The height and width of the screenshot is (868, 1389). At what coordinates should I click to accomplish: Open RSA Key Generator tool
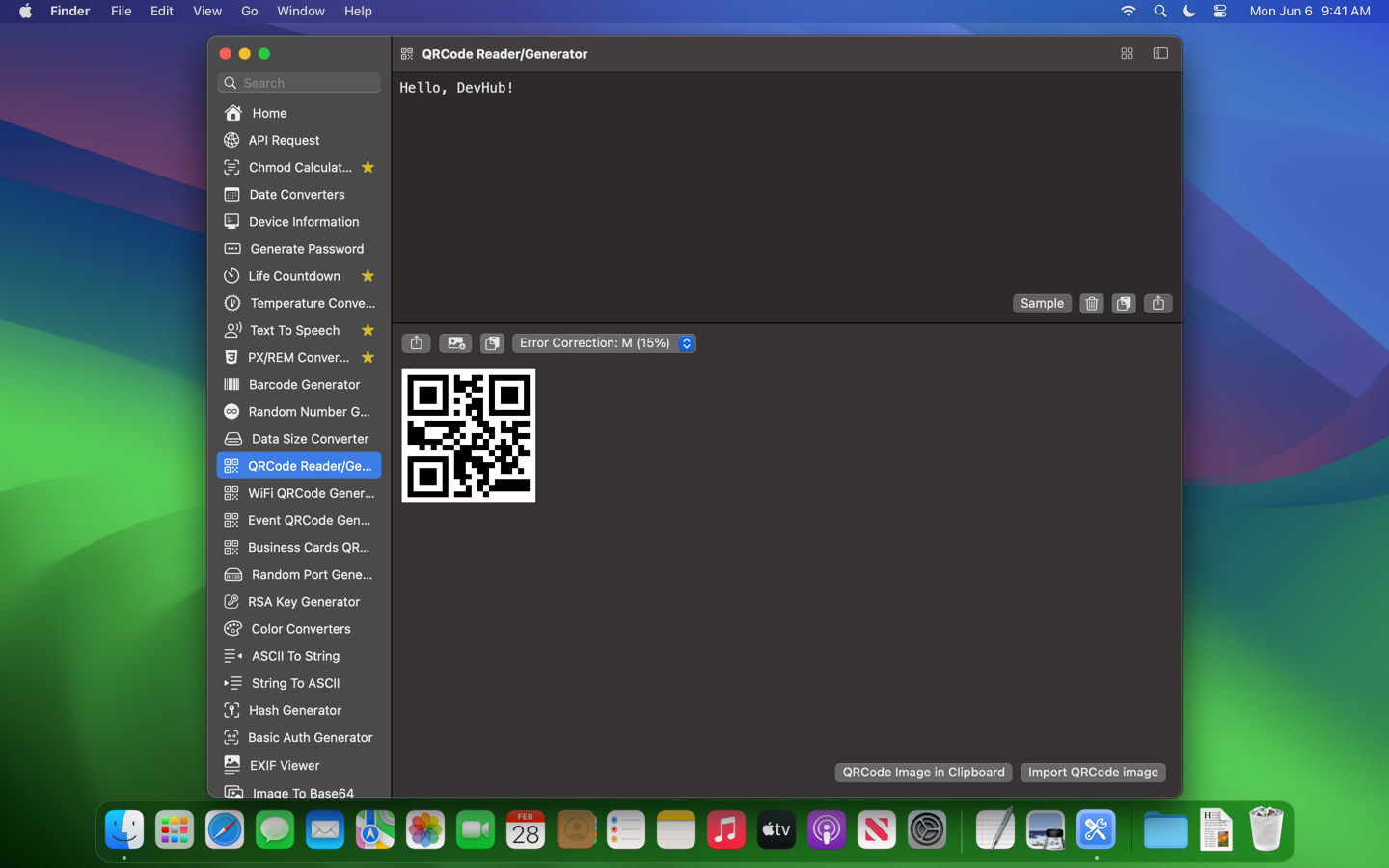299,601
